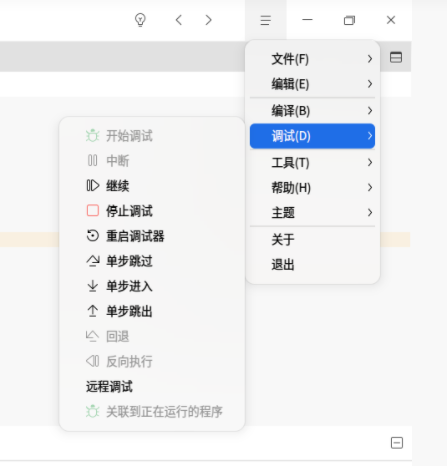The height and width of the screenshot is (466, 447).
Task: Click the step over icon beside 单步跳过
Action: (93, 261)
